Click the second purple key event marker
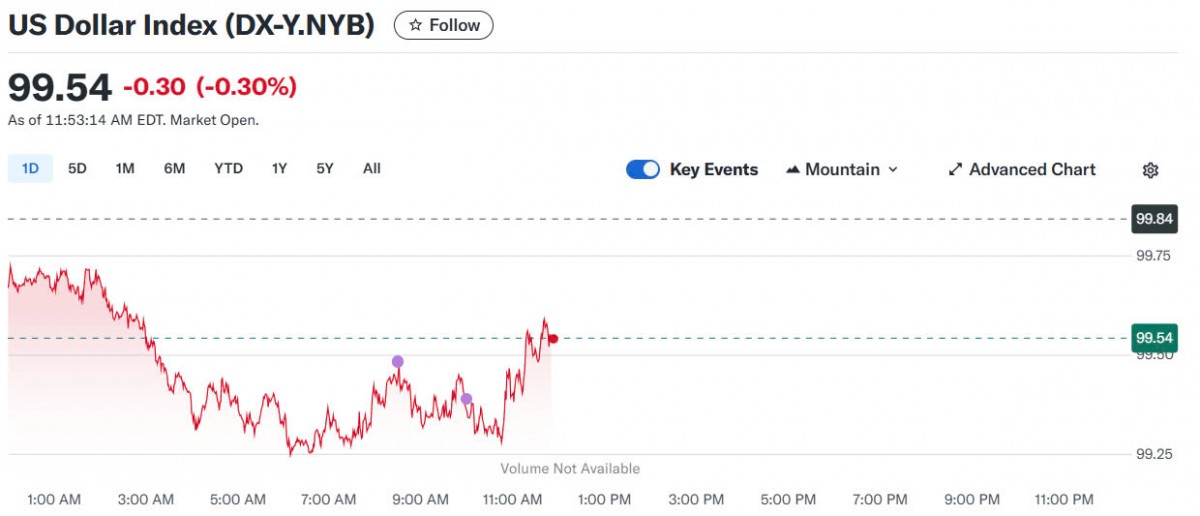The image size is (1200, 516). click(466, 399)
